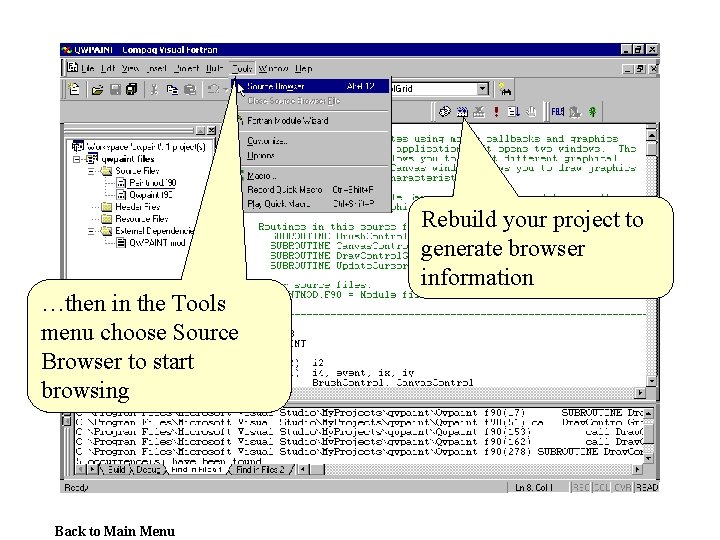Open the Build menu
Viewport: 720px width, 540px height.
(x=214, y=68)
